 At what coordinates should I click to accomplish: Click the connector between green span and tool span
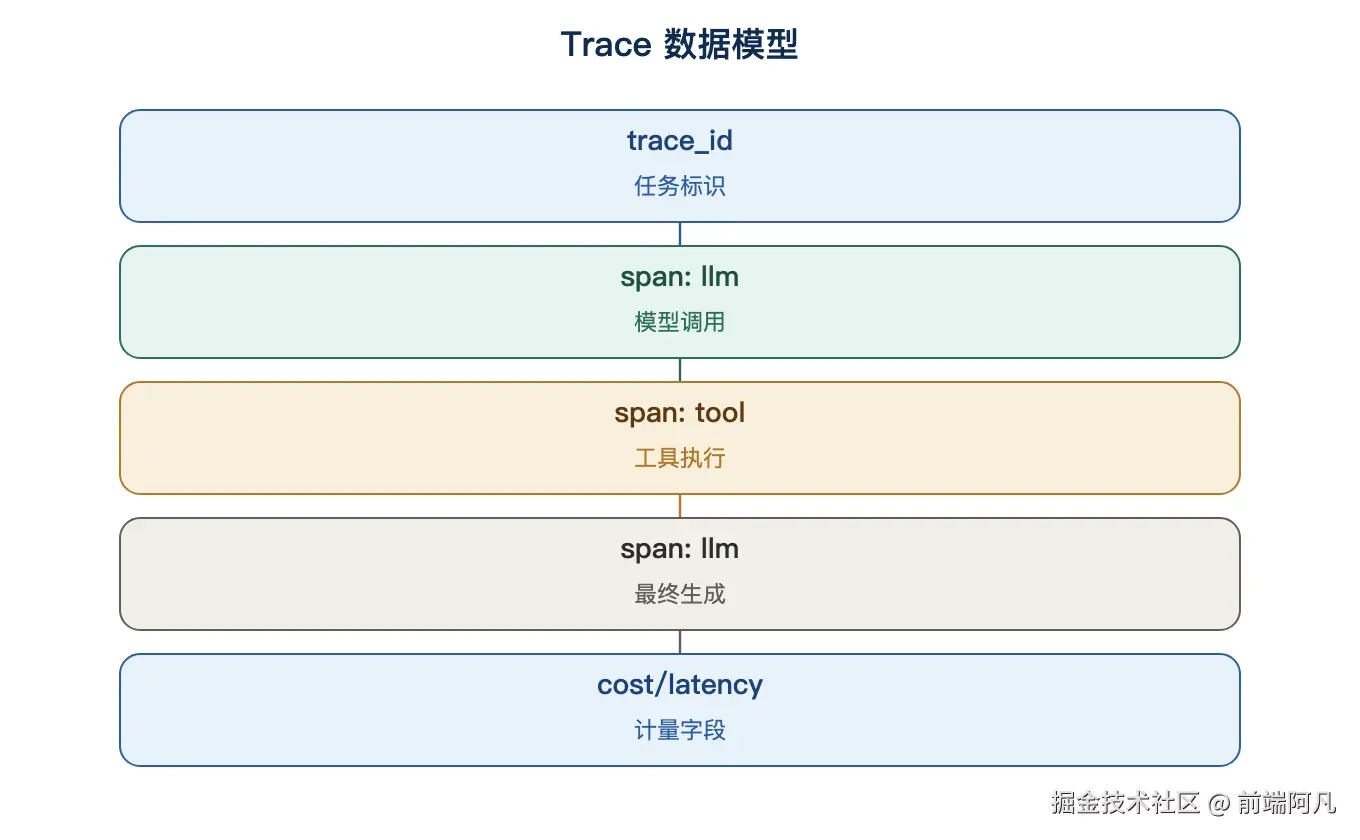[680, 370]
